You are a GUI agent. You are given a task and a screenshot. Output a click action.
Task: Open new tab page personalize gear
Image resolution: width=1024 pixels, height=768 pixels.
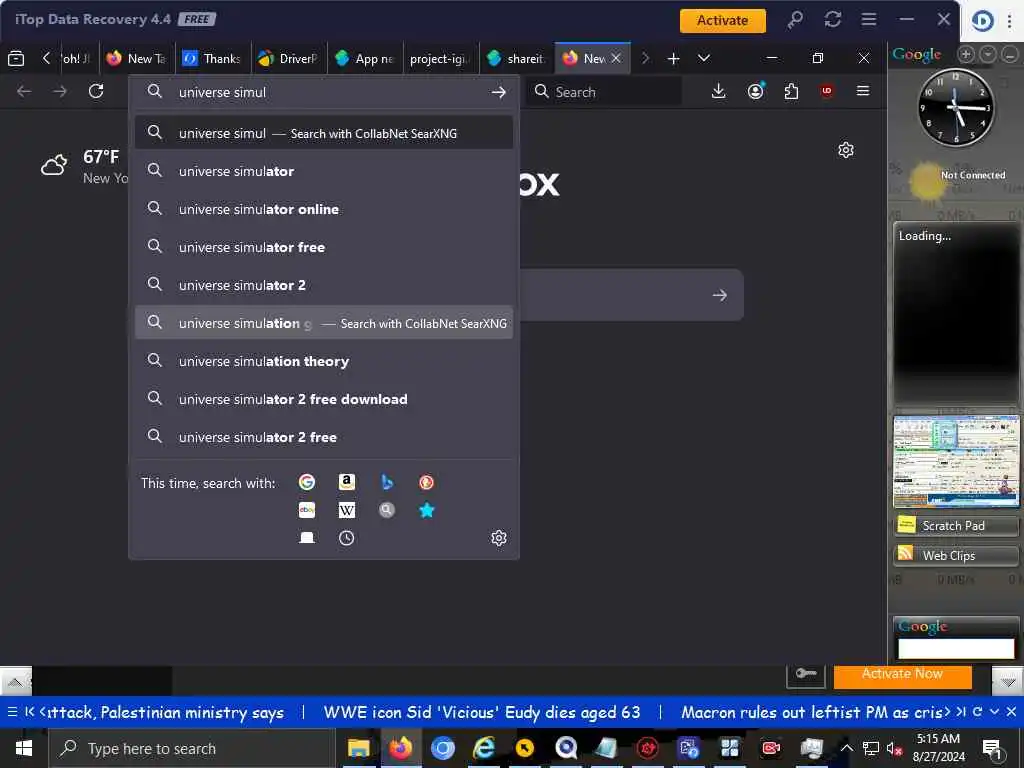coord(846,150)
